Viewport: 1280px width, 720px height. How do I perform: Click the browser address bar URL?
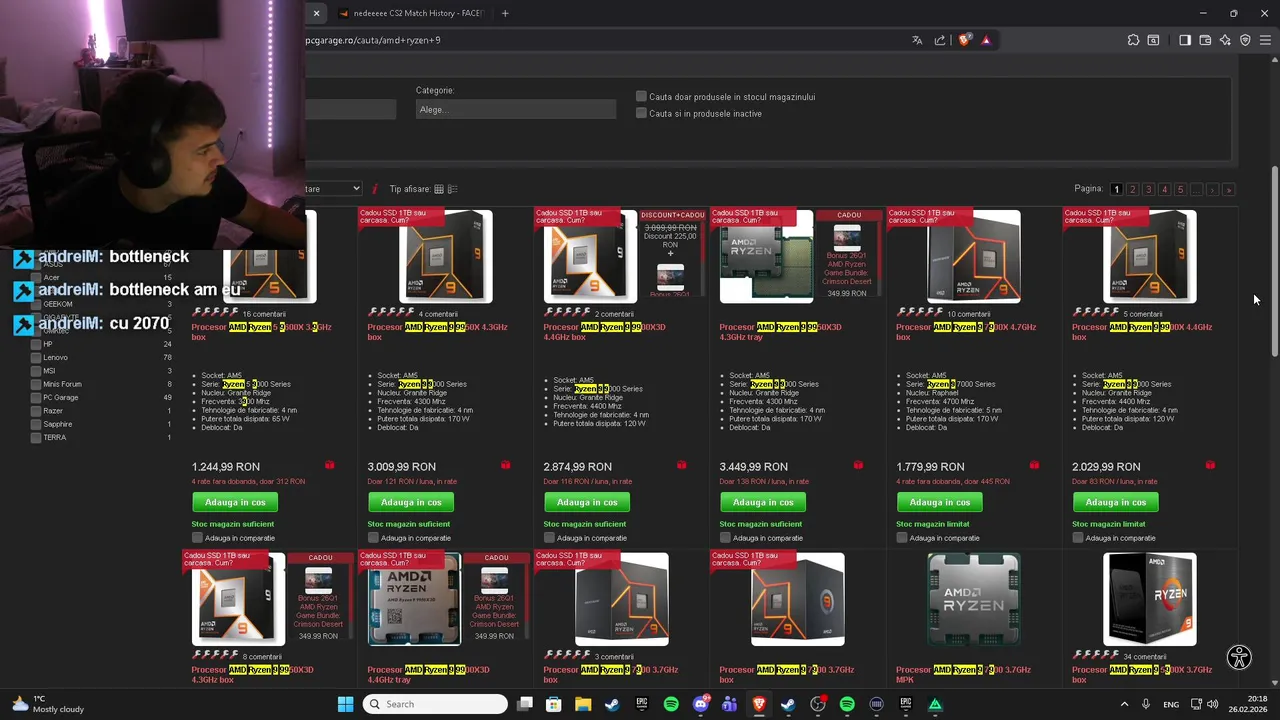[373, 40]
